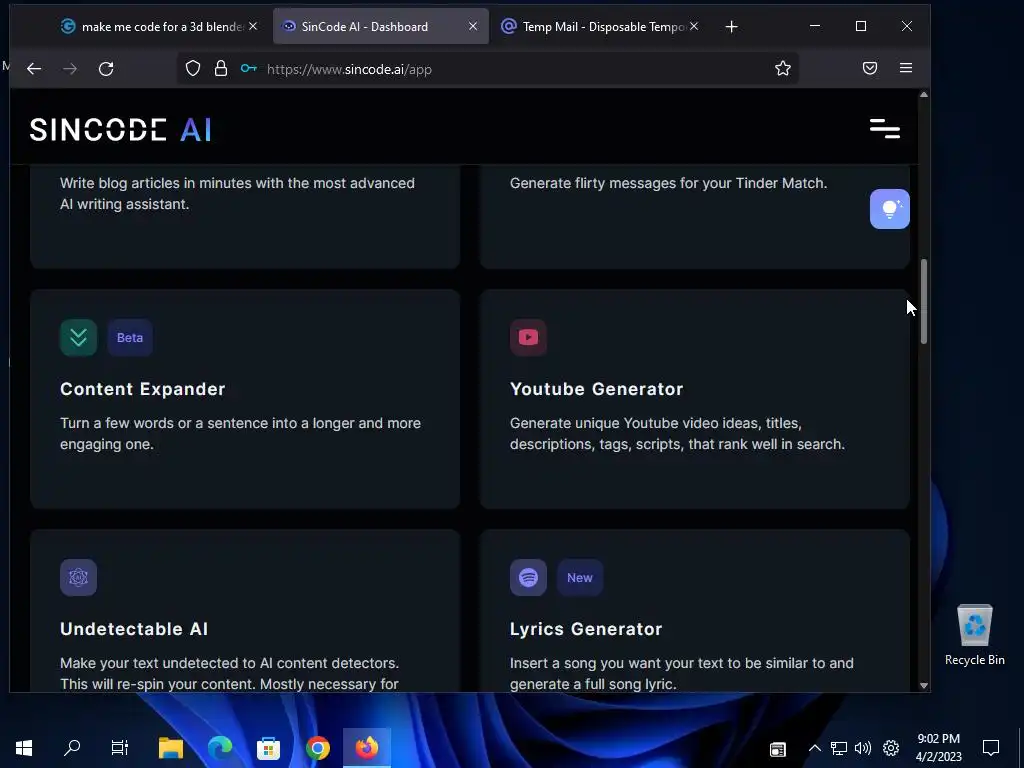The width and height of the screenshot is (1024, 768).
Task: Switch to the make me code tab
Action: point(159,27)
